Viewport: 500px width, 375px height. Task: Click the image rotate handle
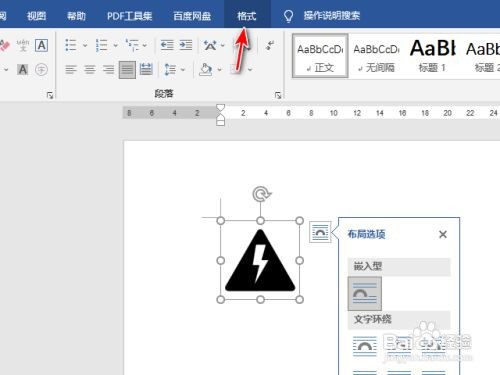[261, 194]
